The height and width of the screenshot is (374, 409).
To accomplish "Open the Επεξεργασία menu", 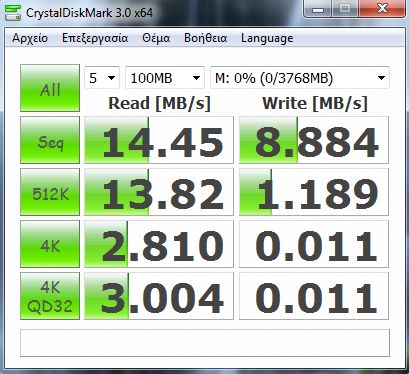I will coord(95,38).
